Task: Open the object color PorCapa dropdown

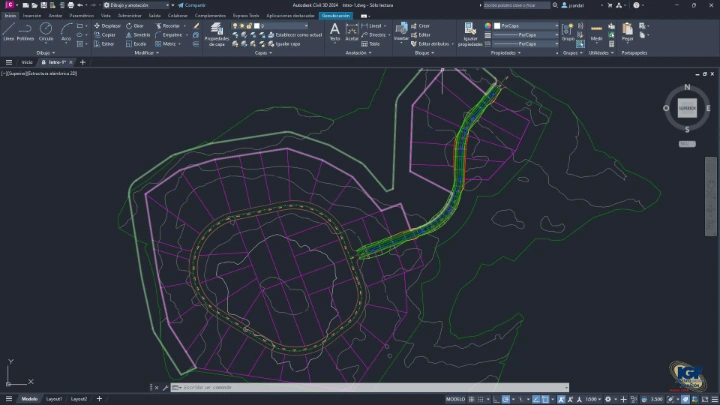Action: (526, 26)
